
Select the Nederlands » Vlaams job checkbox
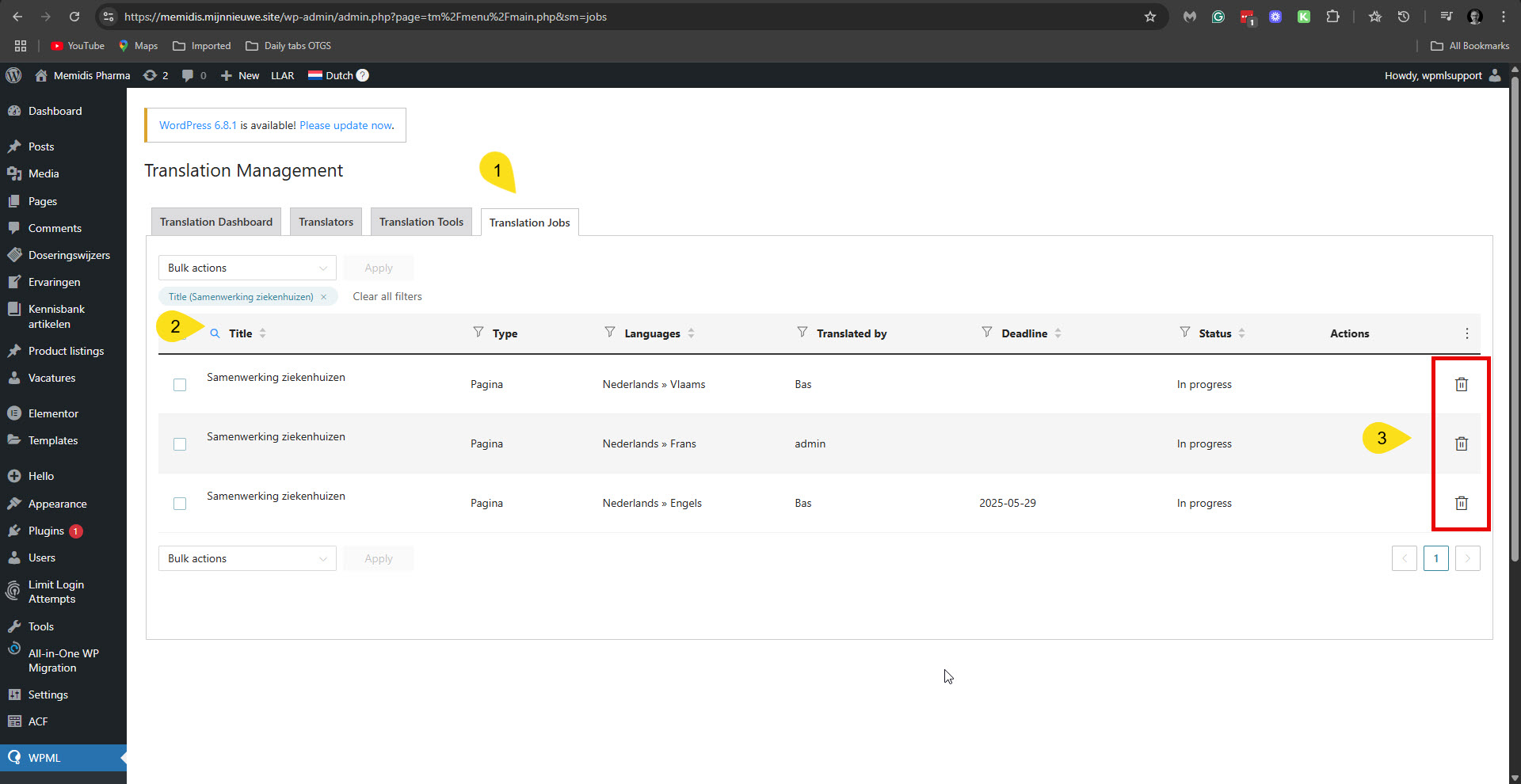pyautogui.click(x=180, y=385)
